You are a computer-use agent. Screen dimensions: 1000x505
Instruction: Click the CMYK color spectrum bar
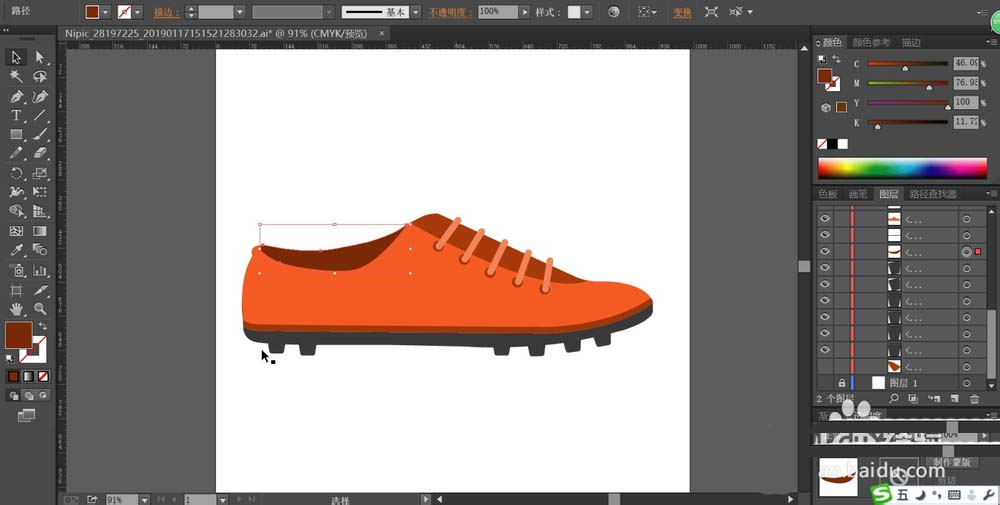[x=902, y=167]
